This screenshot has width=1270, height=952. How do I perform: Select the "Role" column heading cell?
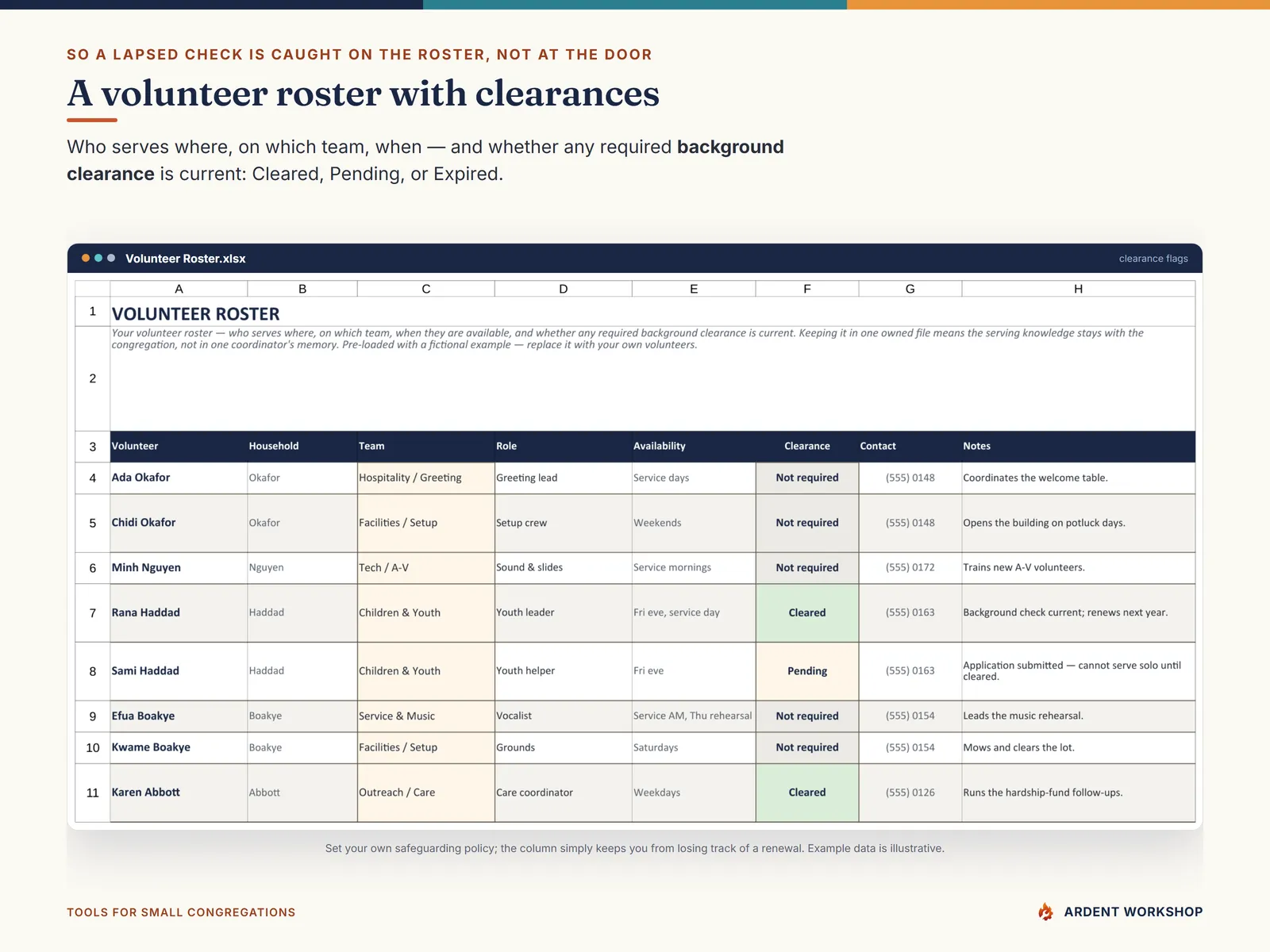564,447
